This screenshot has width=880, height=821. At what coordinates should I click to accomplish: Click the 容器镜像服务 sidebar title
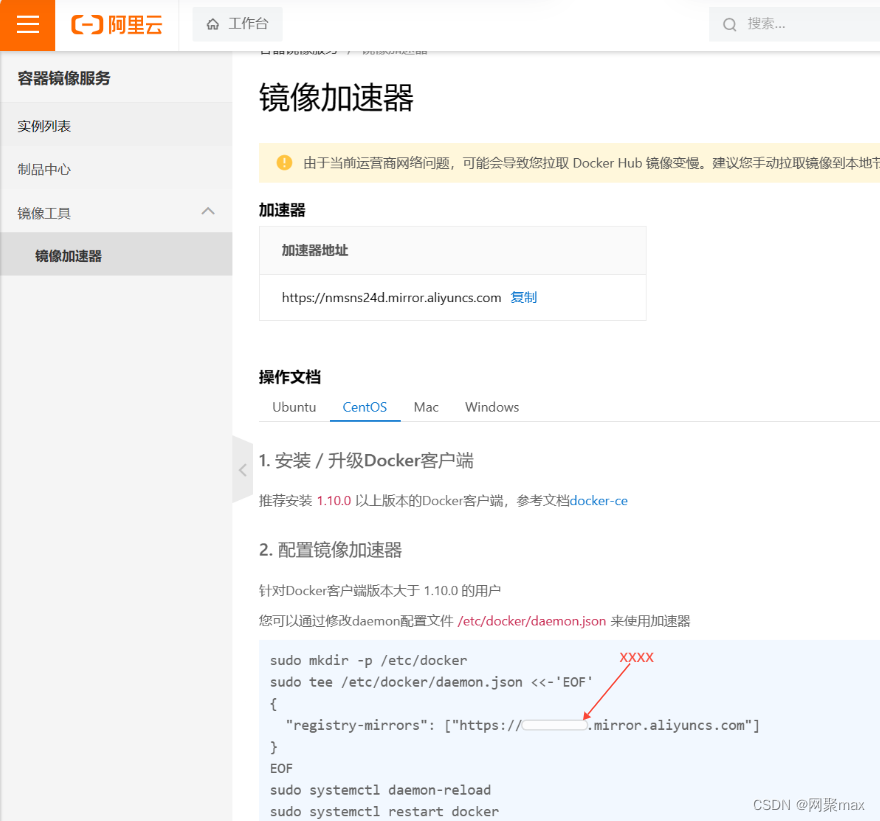(x=64, y=78)
